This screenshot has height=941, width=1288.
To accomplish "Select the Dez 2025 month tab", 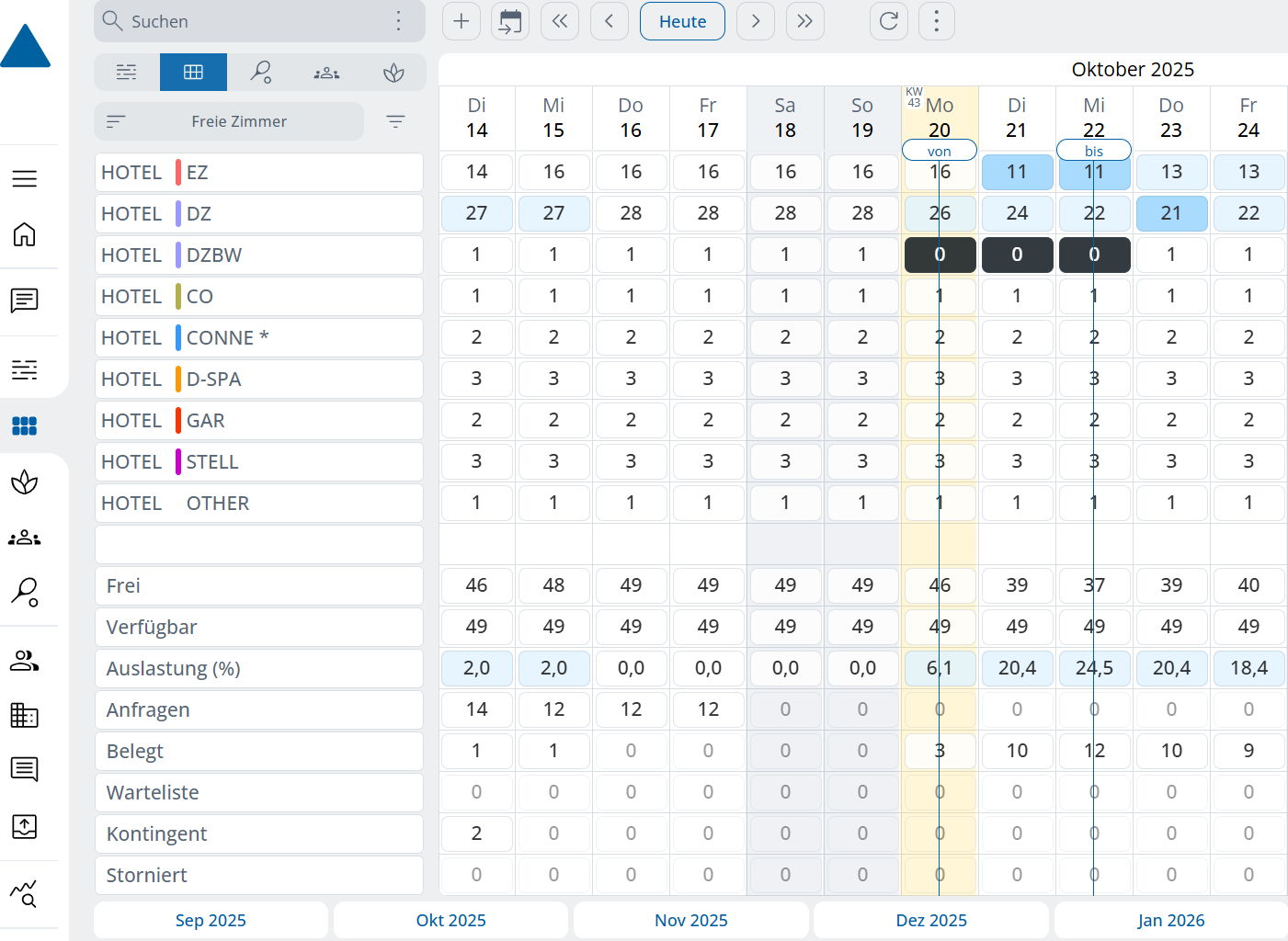I will (930, 920).
